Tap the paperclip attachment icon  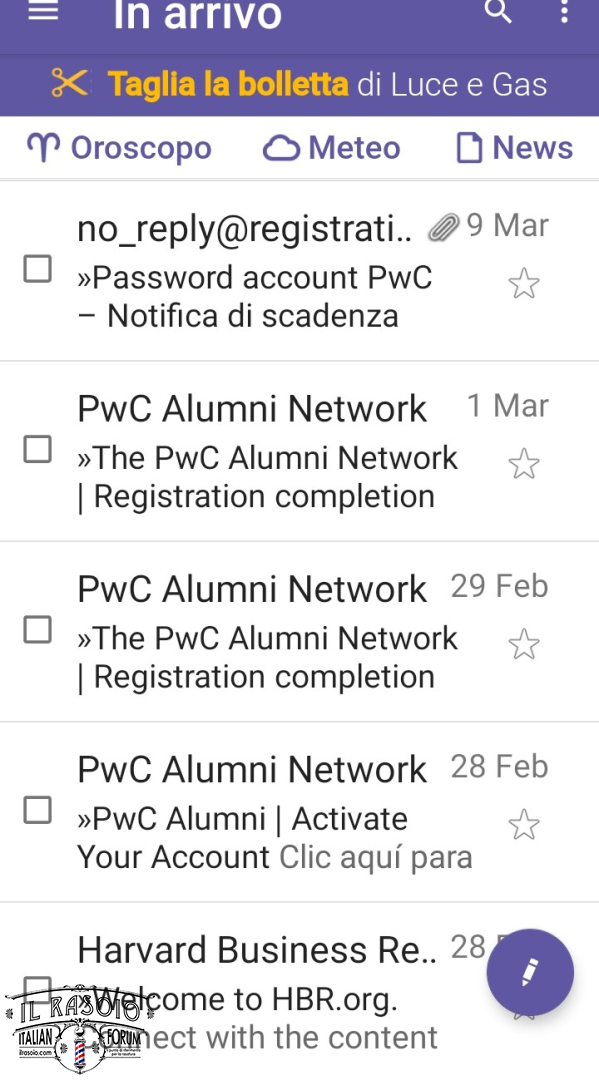coord(443,227)
